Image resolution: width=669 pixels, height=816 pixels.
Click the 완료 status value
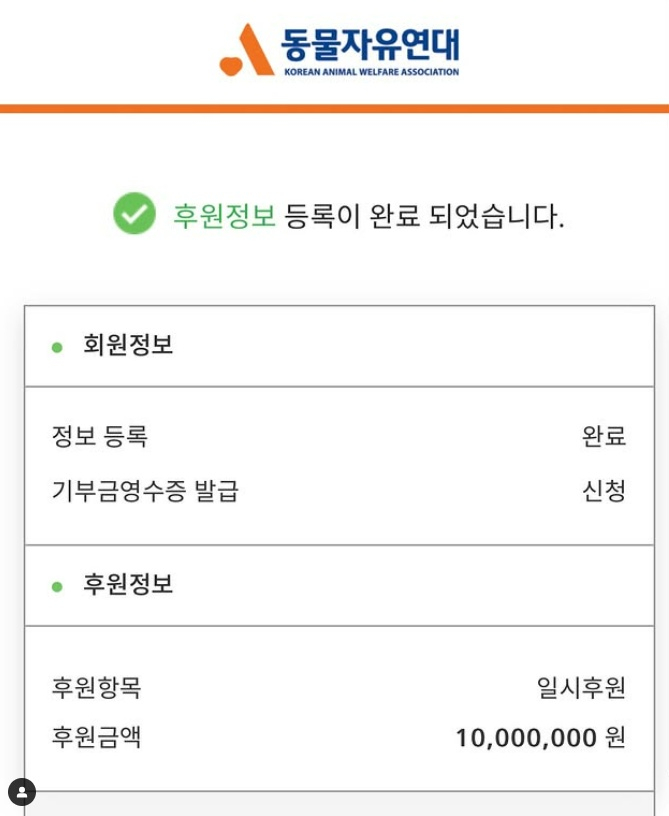603,437
